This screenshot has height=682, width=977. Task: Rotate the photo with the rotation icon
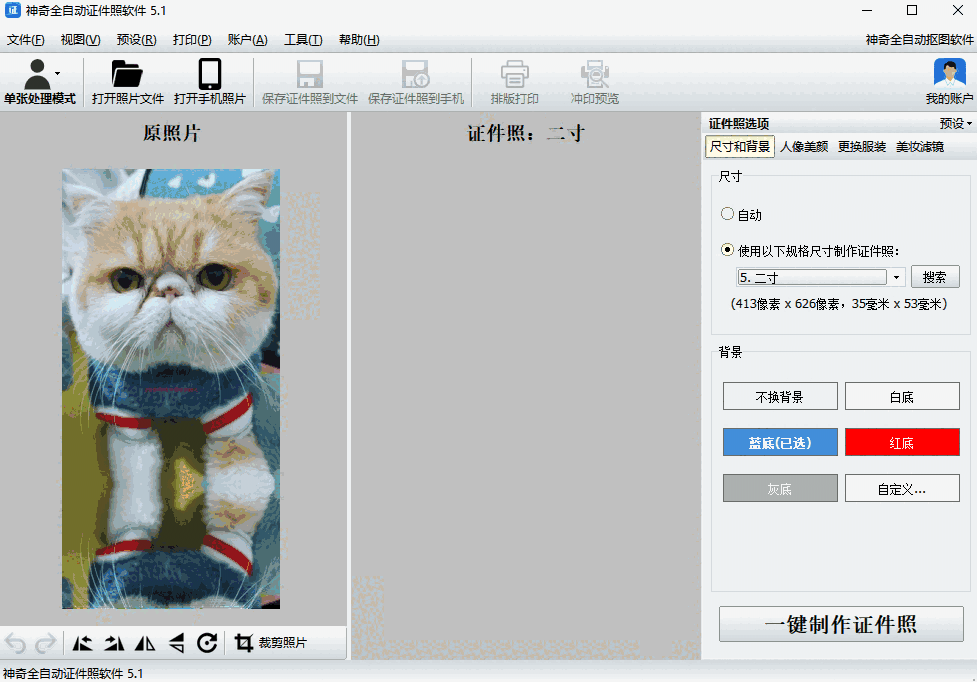pos(208,644)
